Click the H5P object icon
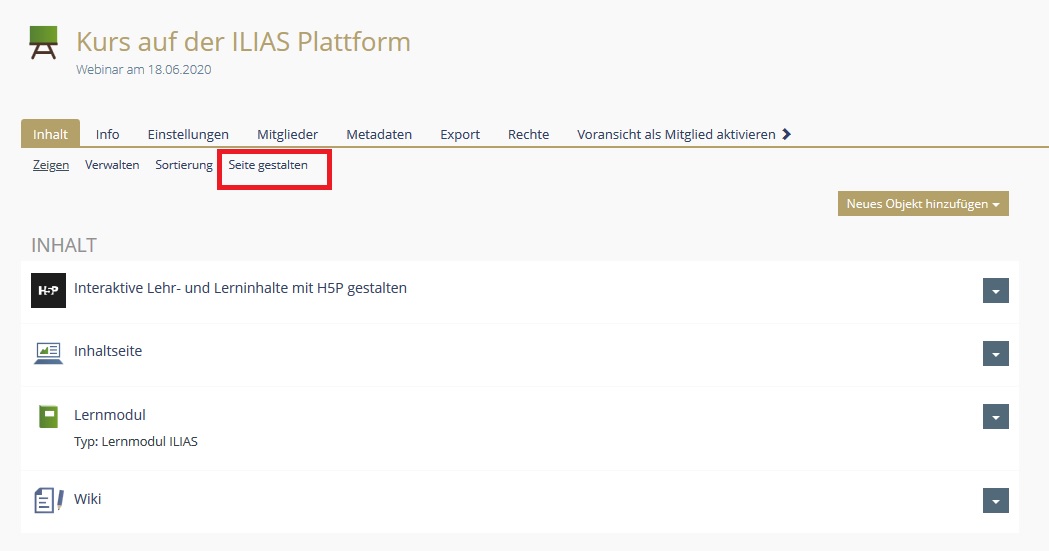This screenshot has height=551, width=1049. (x=48, y=290)
